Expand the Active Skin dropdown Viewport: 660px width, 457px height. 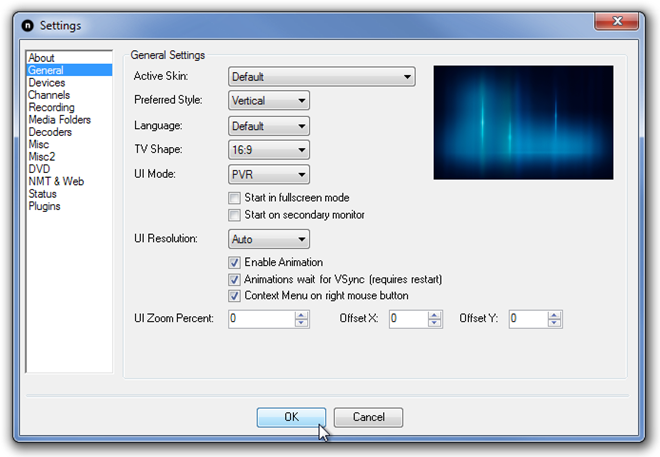point(322,77)
